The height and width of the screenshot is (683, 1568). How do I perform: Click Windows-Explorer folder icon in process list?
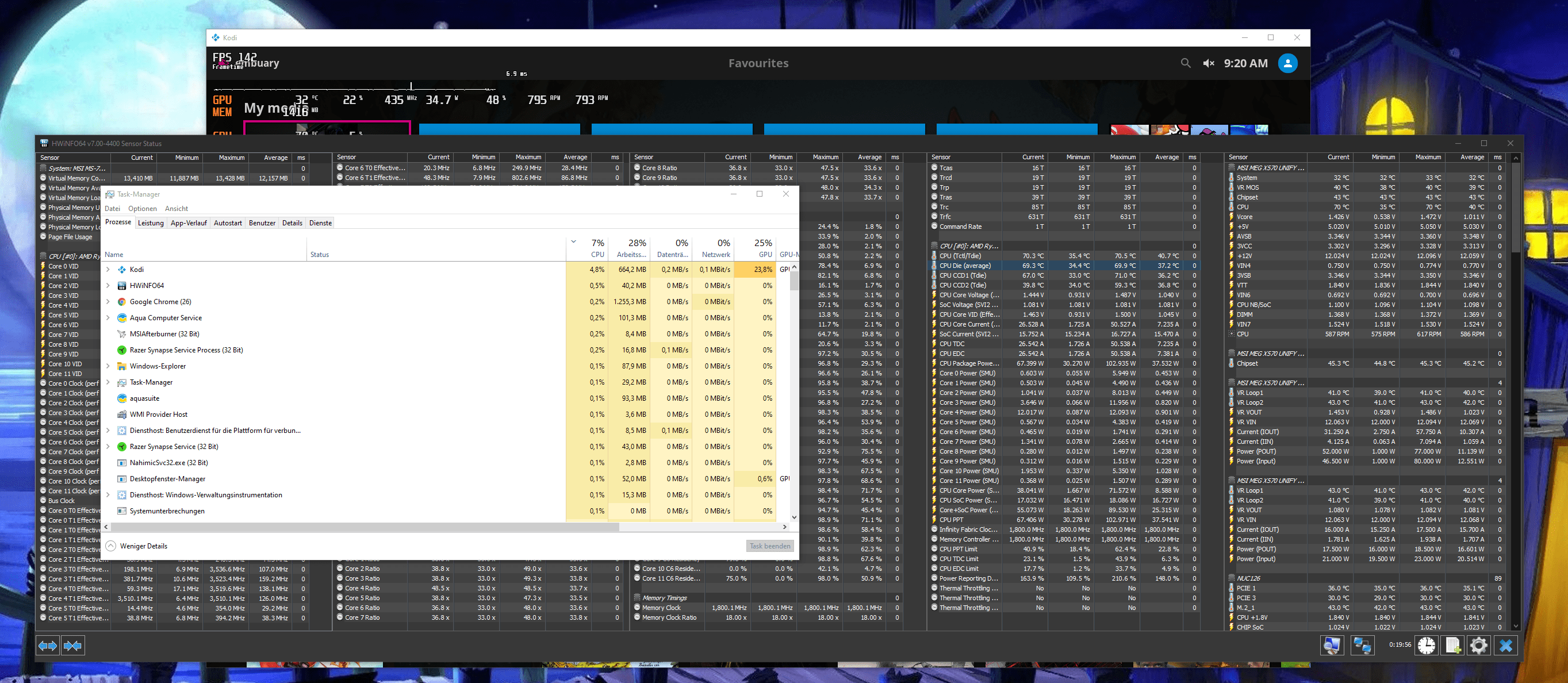click(122, 366)
